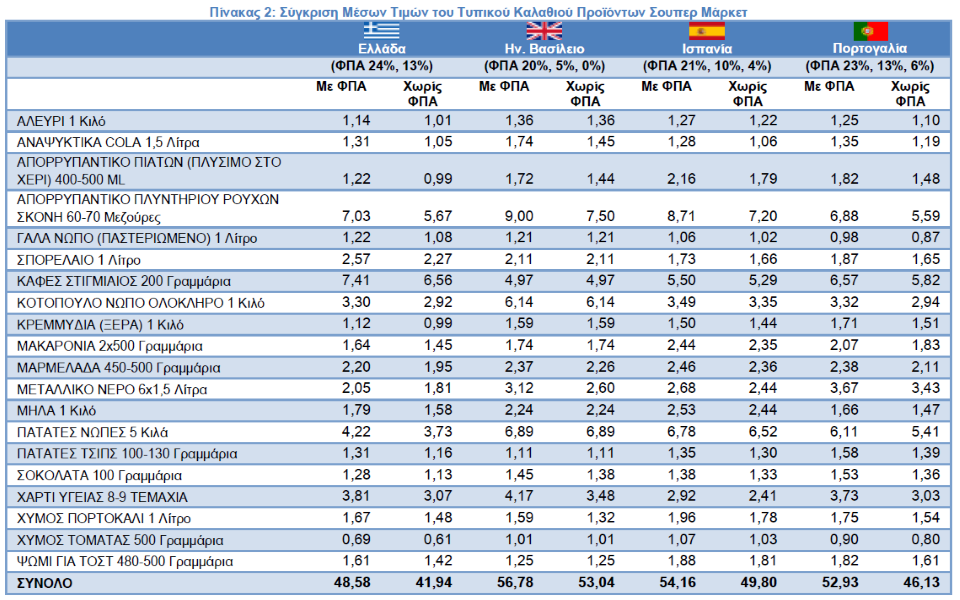Click UK total with VAT 56,78

(x=510, y=583)
